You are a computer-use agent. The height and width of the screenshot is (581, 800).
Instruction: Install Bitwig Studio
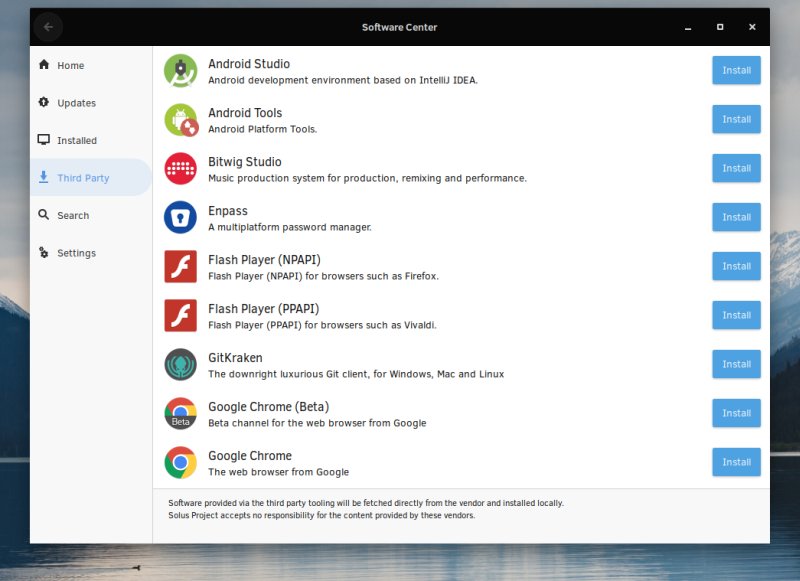click(736, 168)
